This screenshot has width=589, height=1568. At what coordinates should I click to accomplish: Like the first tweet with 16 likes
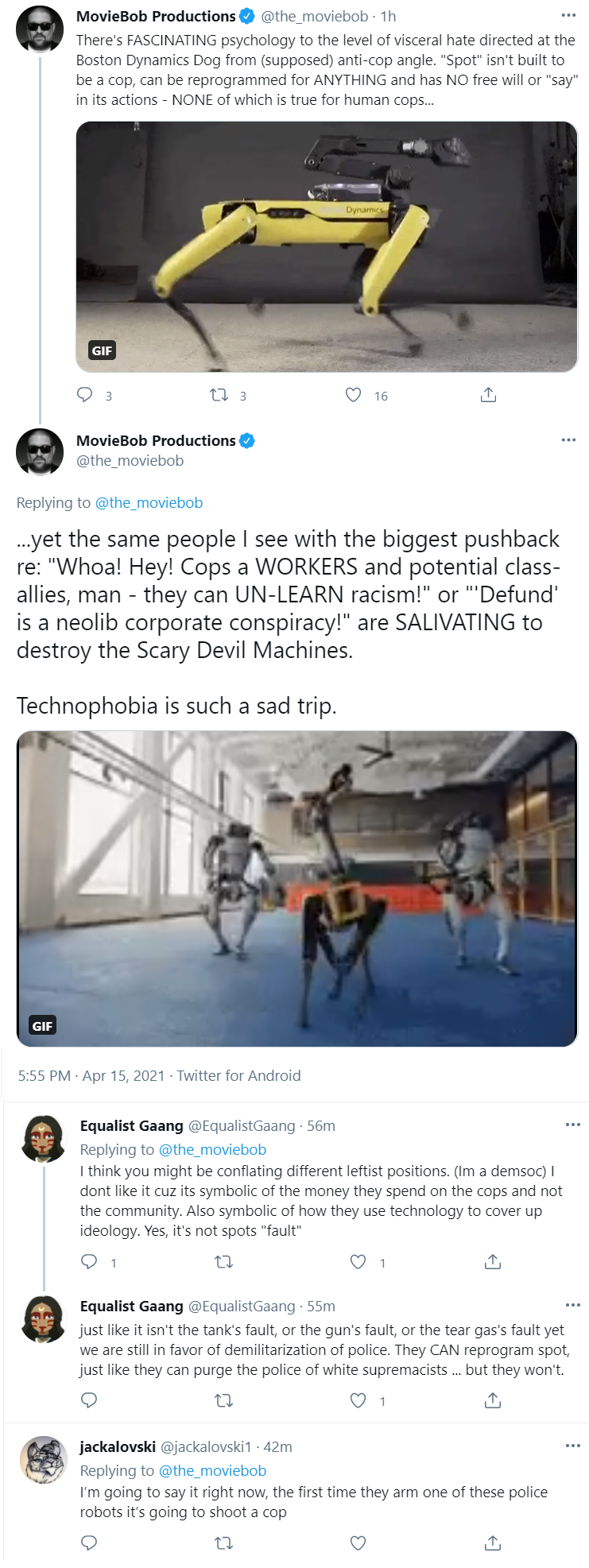(354, 395)
